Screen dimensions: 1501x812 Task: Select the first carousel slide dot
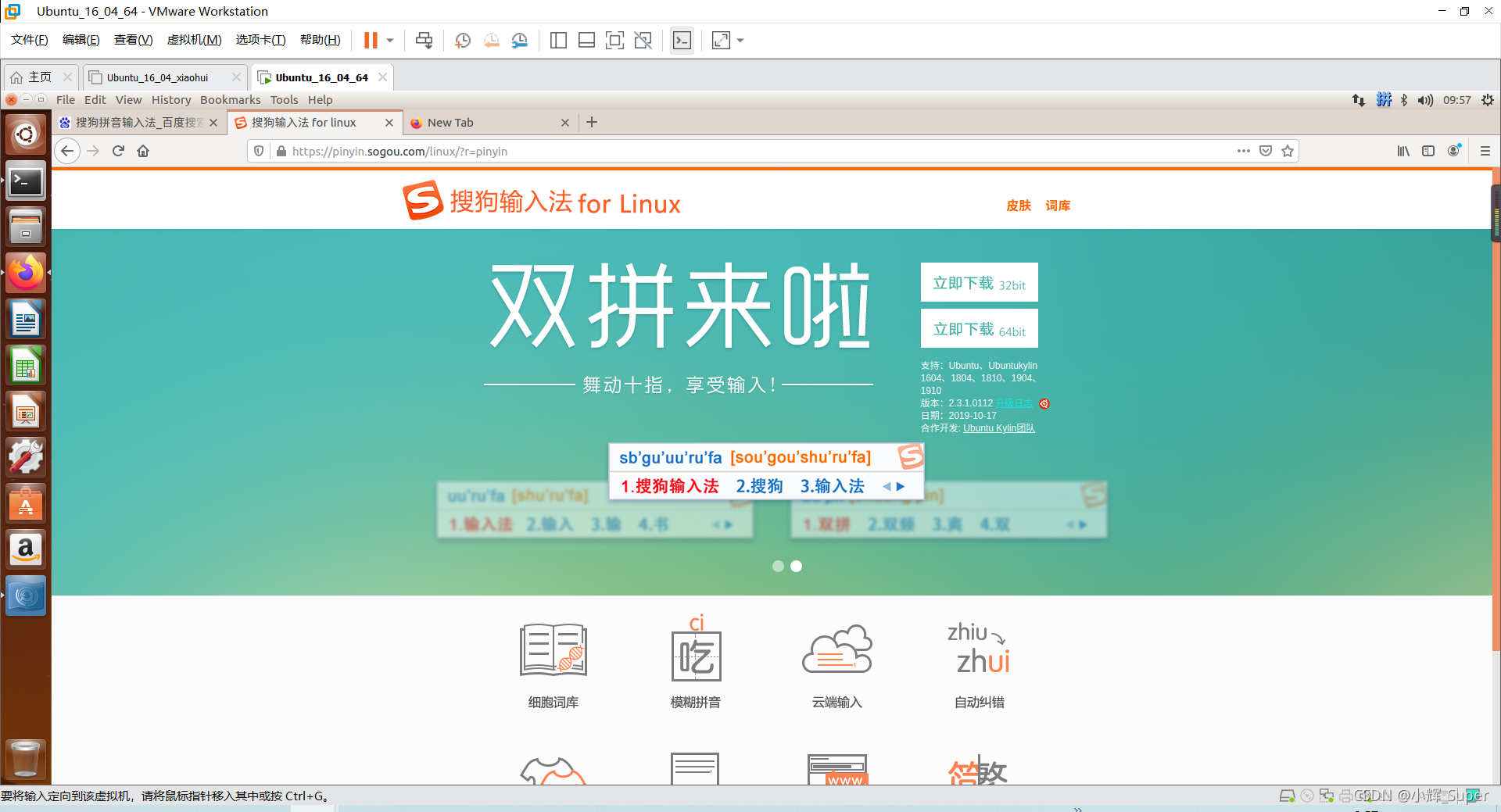(778, 567)
